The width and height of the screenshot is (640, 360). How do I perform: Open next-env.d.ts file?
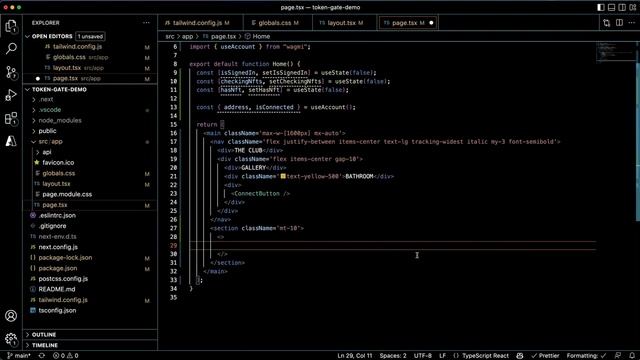[57, 236]
